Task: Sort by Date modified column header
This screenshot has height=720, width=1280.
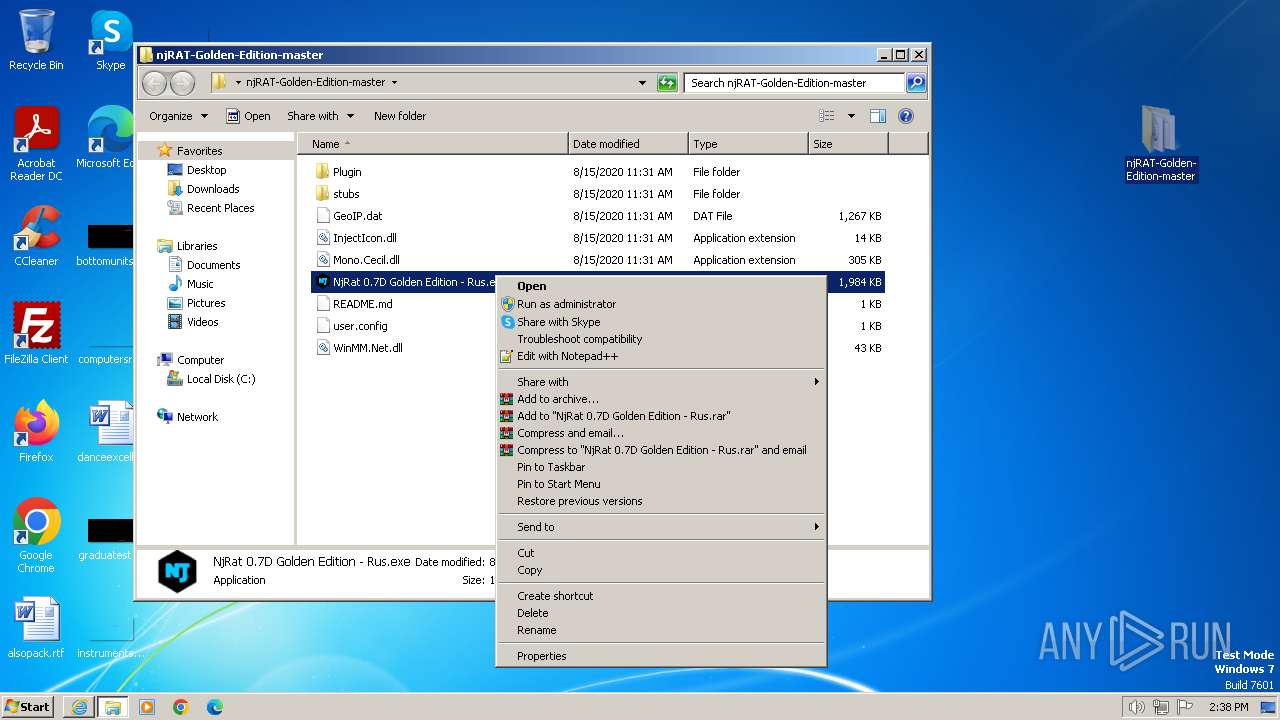Action: tap(628, 144)
